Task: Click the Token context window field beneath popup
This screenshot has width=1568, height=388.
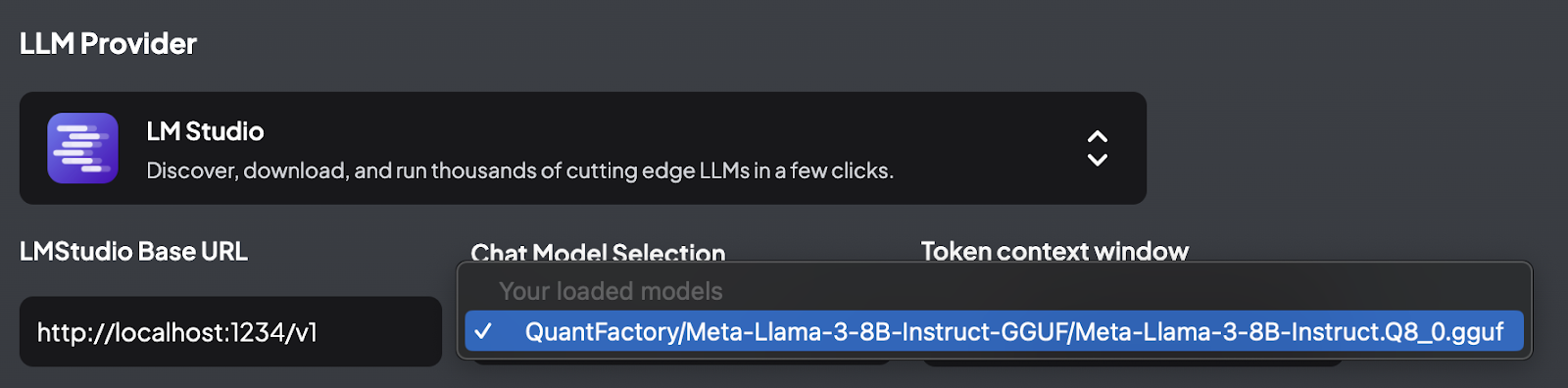Action: pyautogui.click(x=1133, y=363)
